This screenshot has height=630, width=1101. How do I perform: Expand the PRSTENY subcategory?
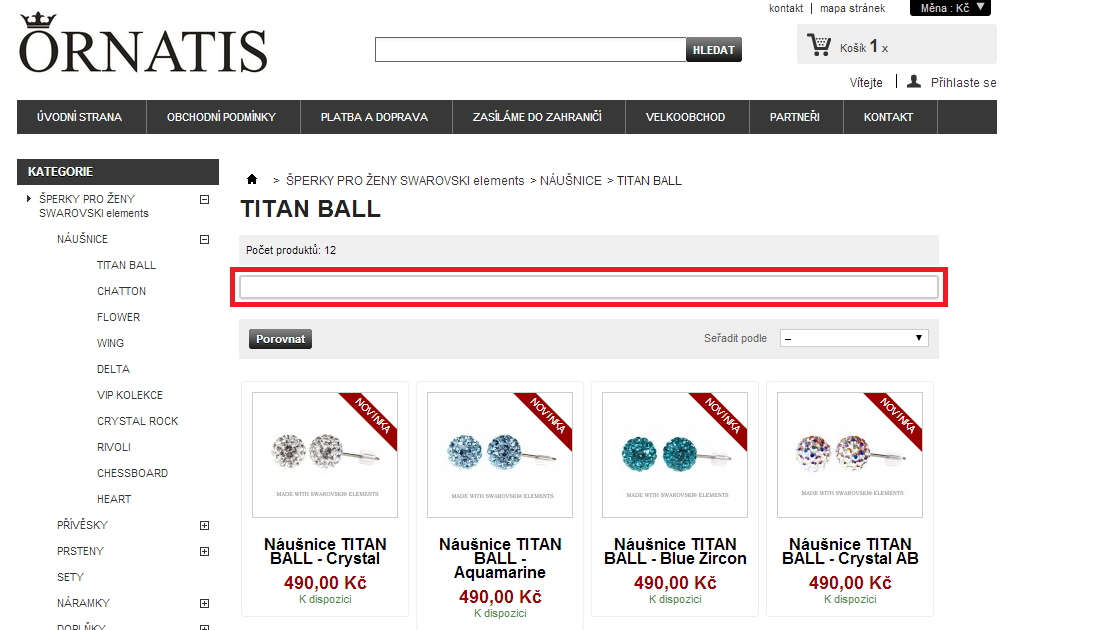(x=204, y=551)
